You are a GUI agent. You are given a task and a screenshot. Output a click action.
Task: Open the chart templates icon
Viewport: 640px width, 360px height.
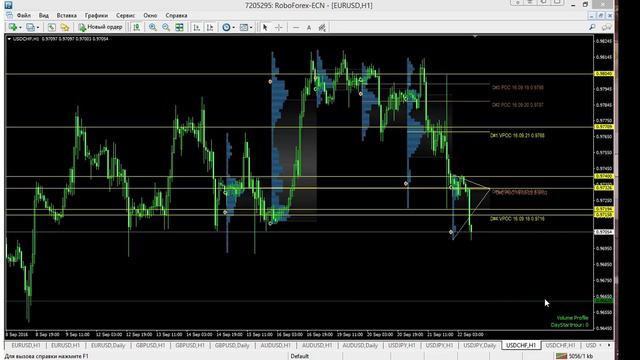coord(244,27)
